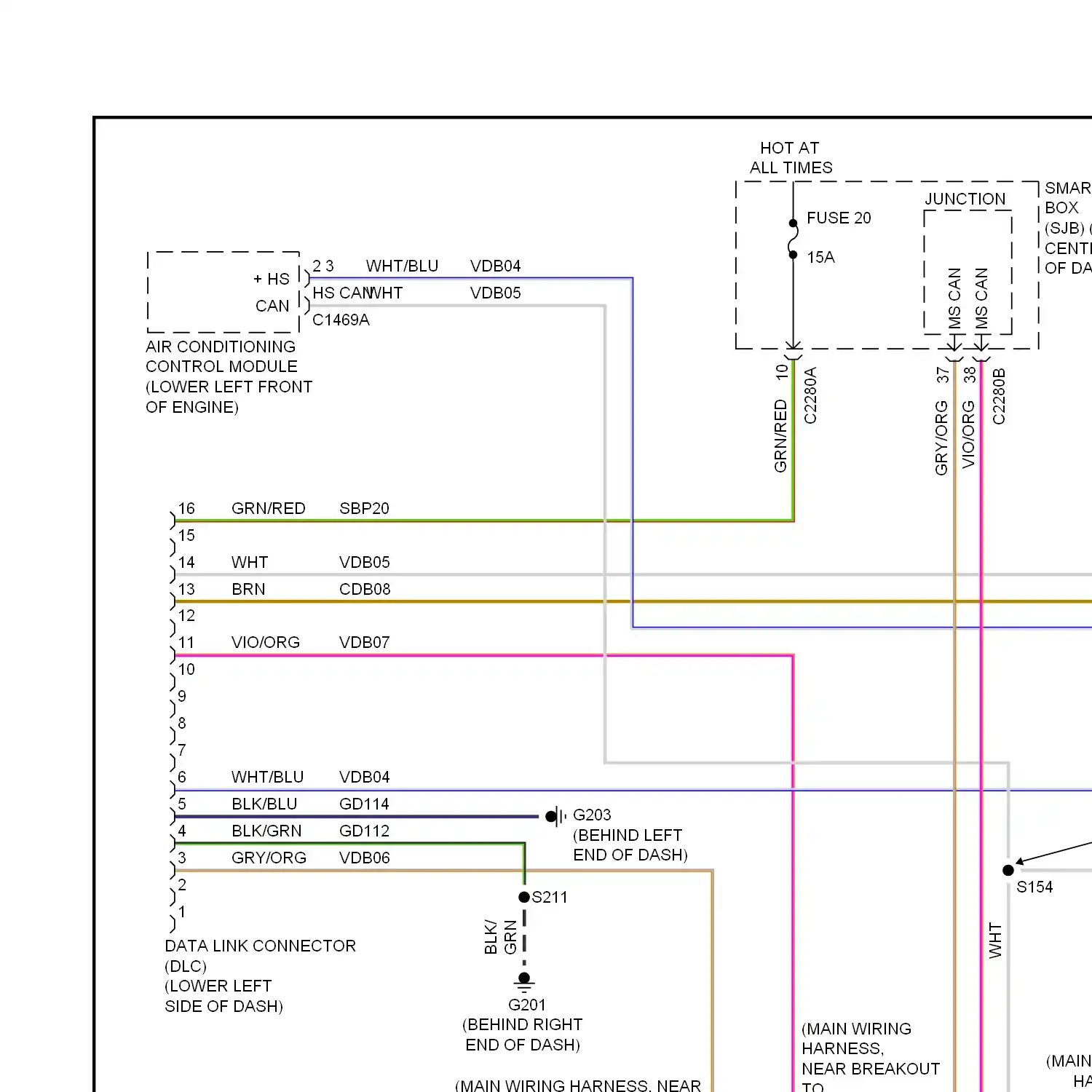This screenshot has width=1092, height=1092.
Task: Select the 'GD112' circuit code
Action: 364,831
